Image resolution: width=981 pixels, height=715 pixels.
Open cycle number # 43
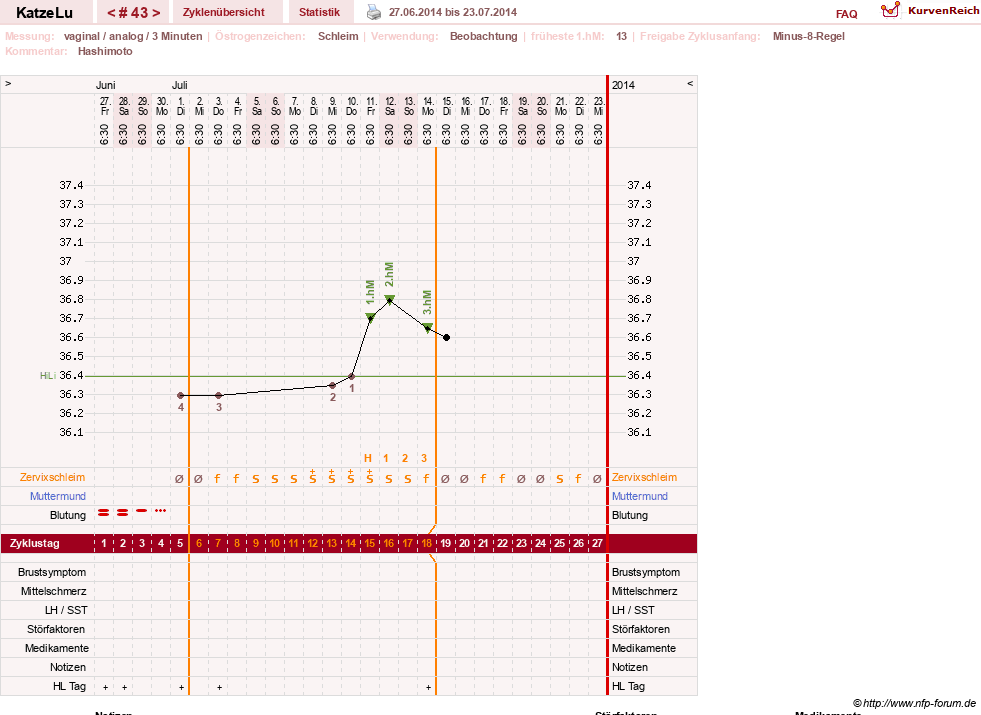click(x=133, y=13)
